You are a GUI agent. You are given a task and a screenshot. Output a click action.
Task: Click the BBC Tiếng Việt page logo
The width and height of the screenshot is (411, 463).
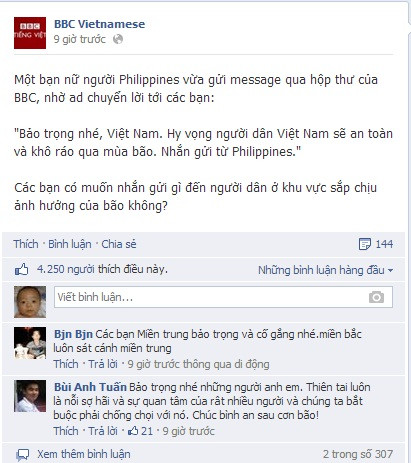[30, 33]
